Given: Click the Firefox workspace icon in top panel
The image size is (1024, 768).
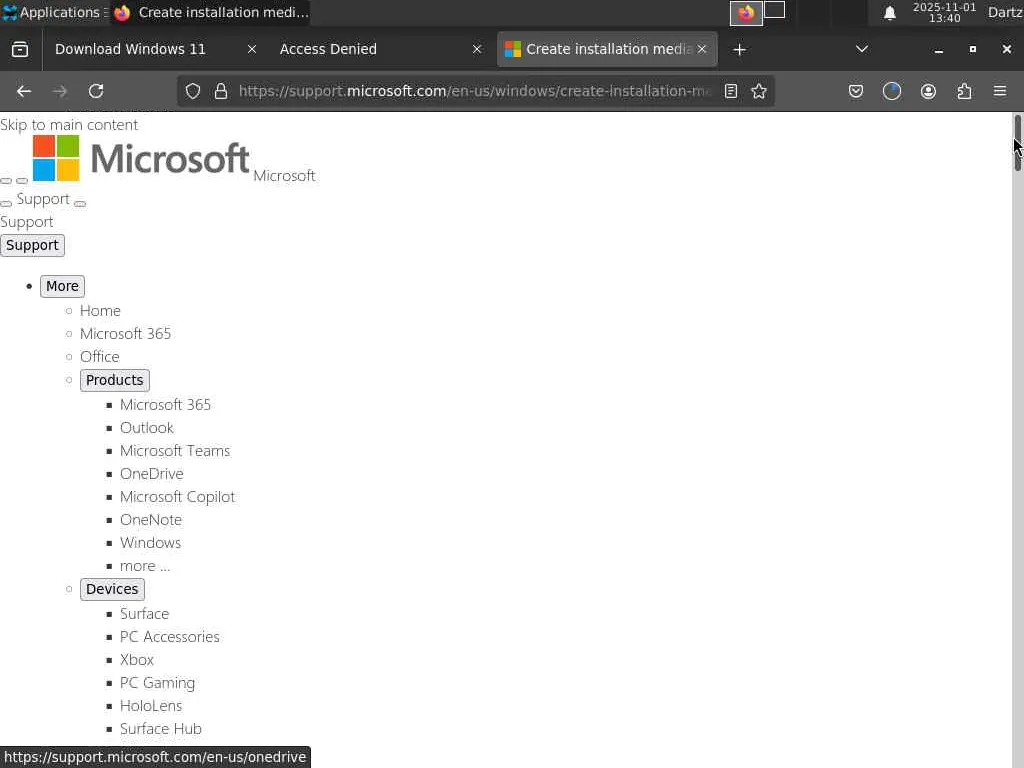Looking at the screenshot, I should [746, 12].
